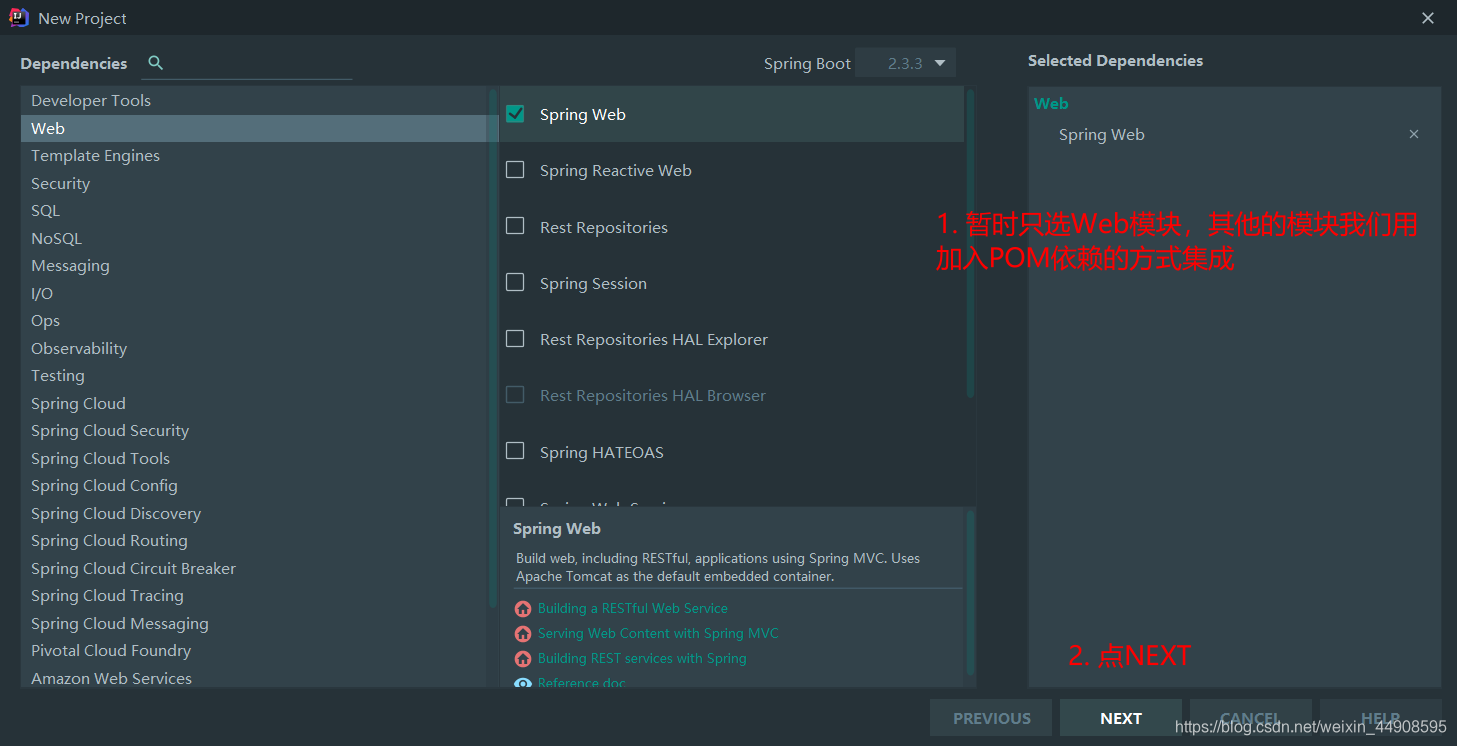Select the Testing category
Screen dimensions: 1457x746
pos(255,375)
